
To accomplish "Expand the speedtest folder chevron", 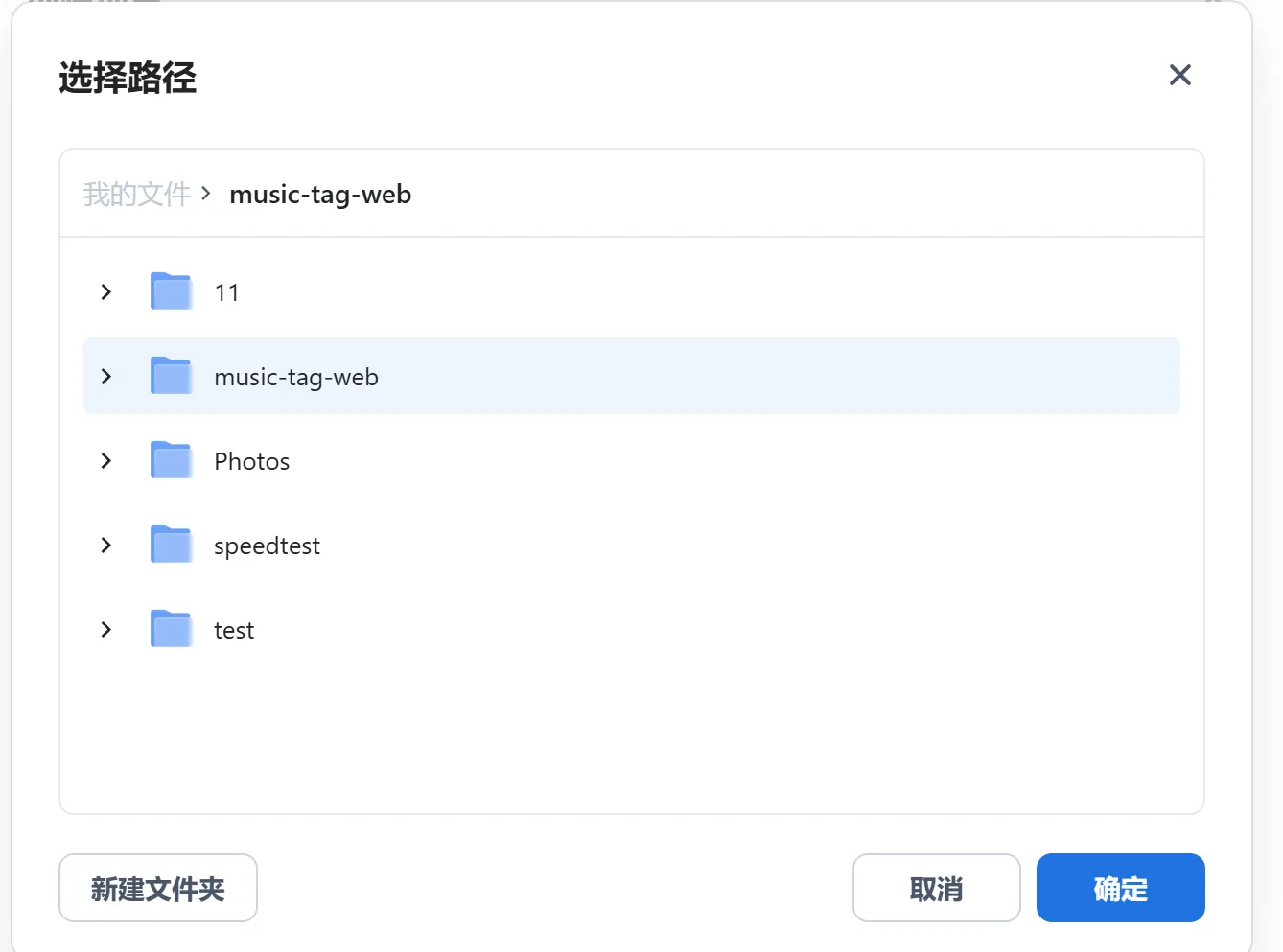I will click(x=106, y=545).
